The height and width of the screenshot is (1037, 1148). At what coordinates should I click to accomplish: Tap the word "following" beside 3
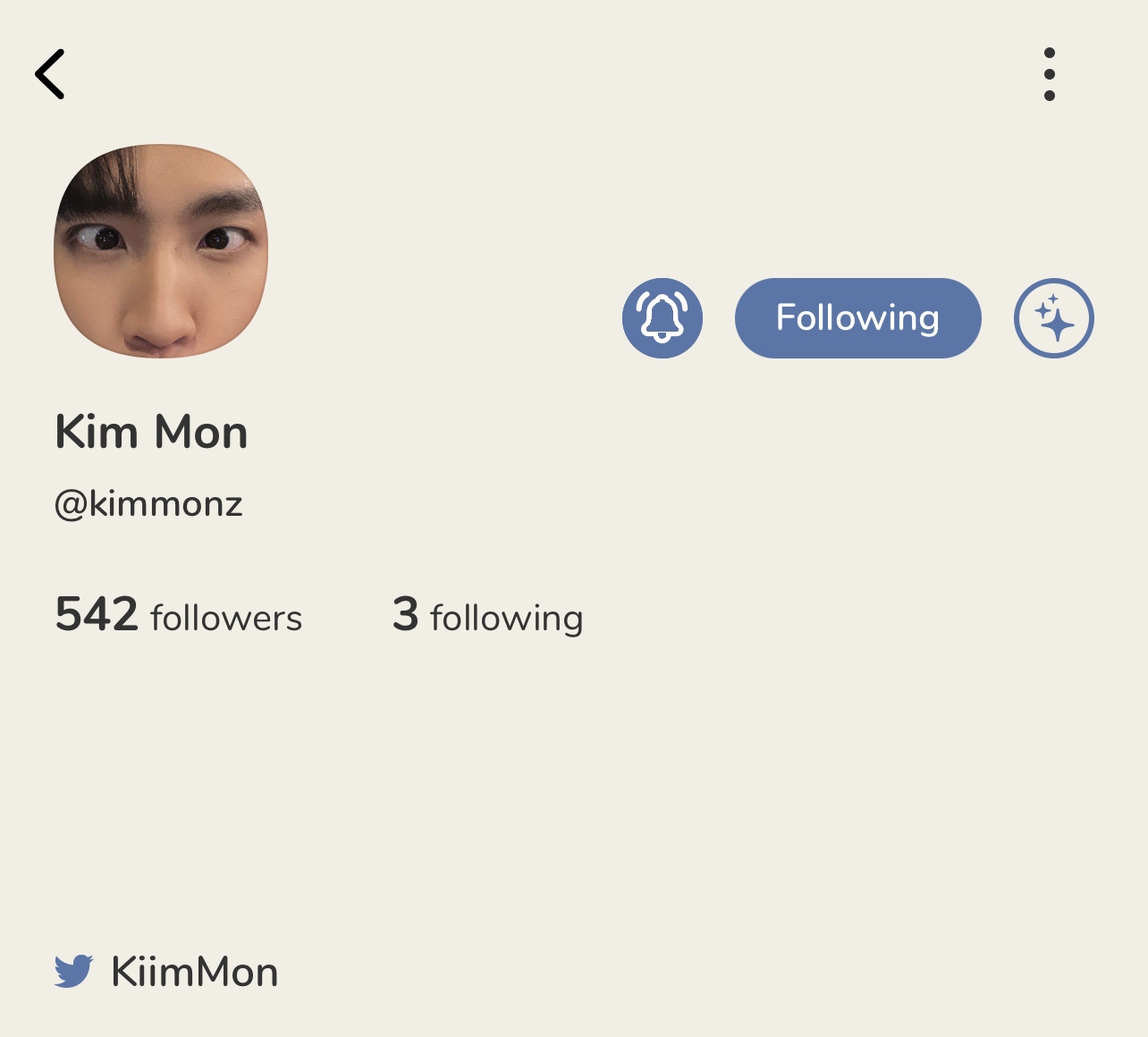click(506, 618)
